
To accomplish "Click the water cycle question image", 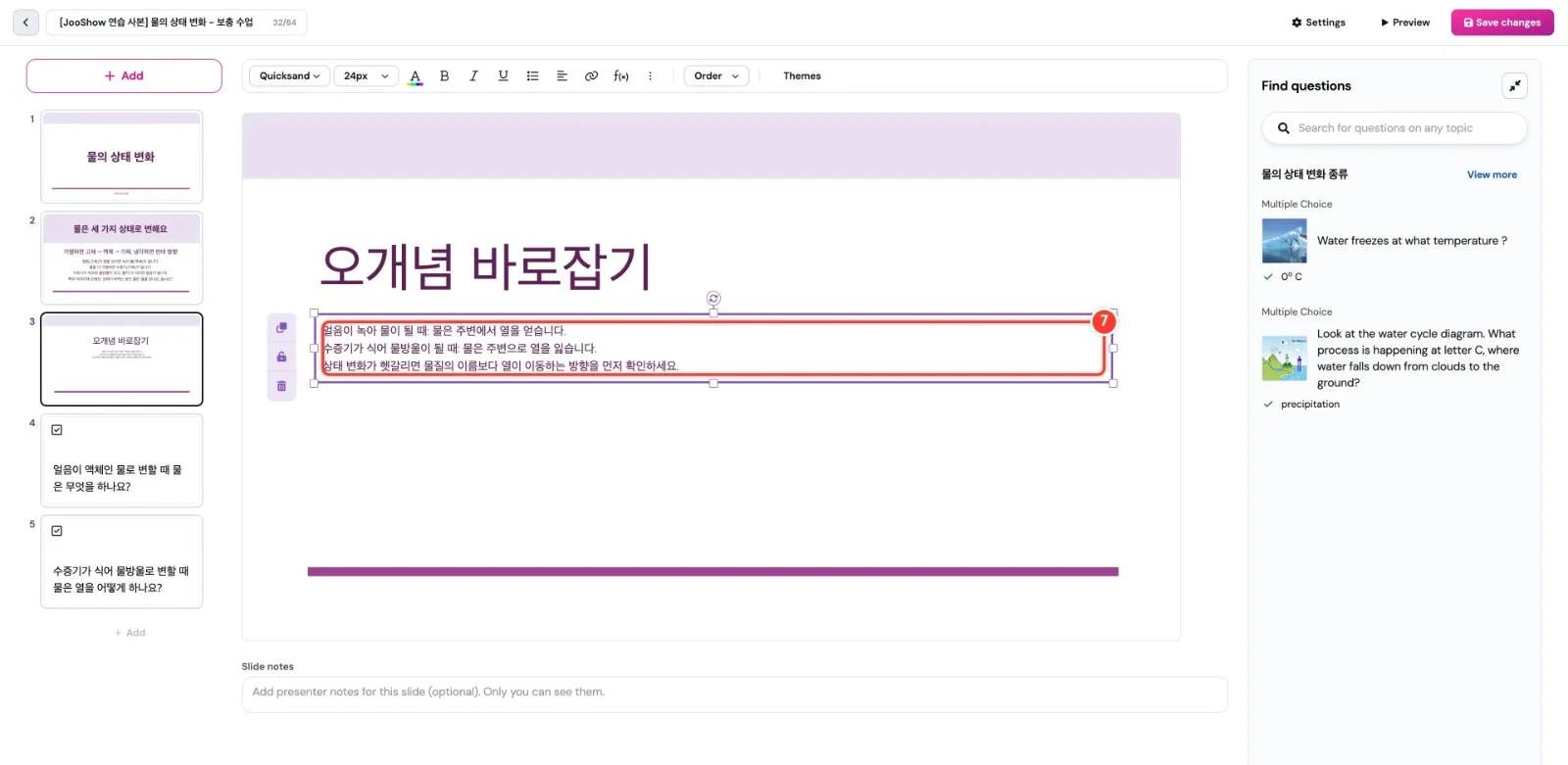I will (x=1284, y=359).
